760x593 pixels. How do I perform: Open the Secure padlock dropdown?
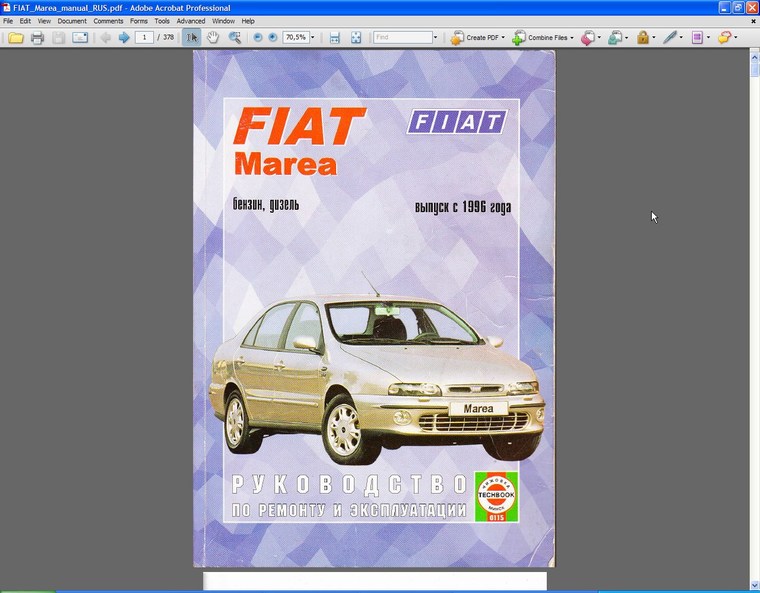tap(645, 38)
